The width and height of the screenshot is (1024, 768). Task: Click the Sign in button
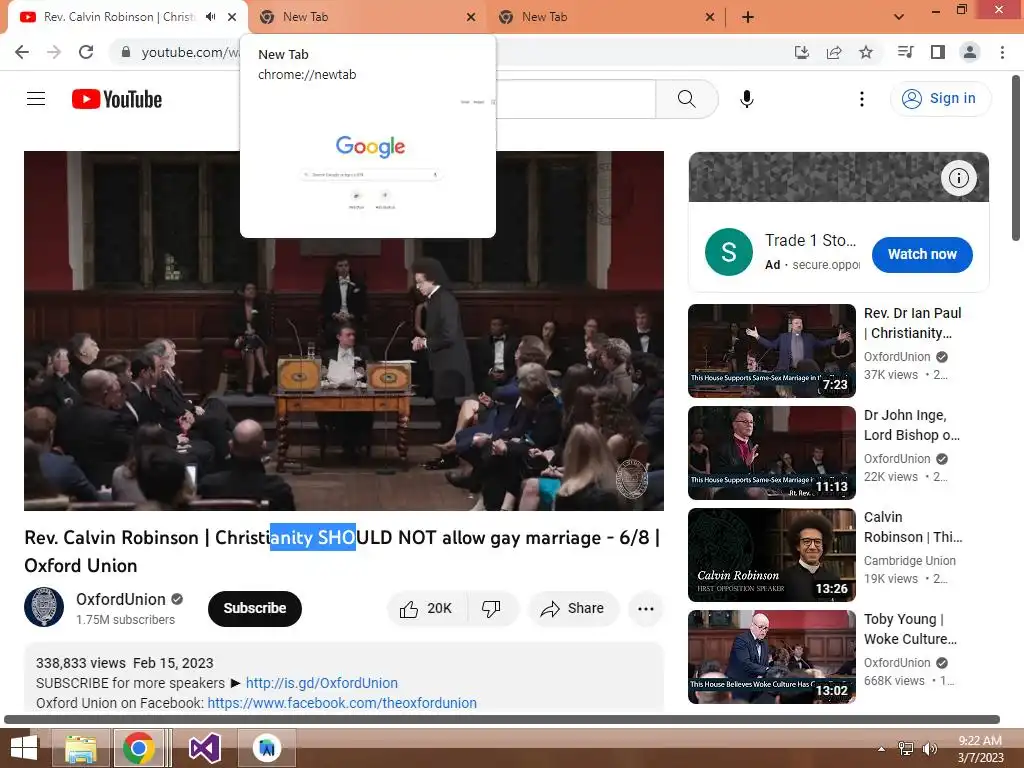(940, 99)
